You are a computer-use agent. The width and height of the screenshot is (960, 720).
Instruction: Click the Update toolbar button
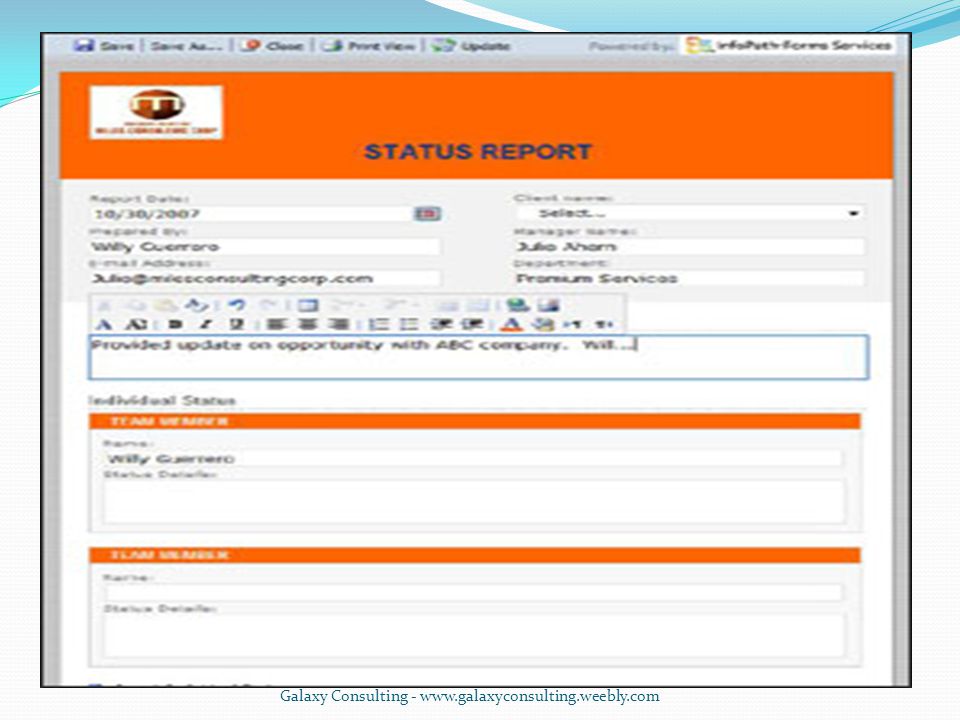coord(471,46)
